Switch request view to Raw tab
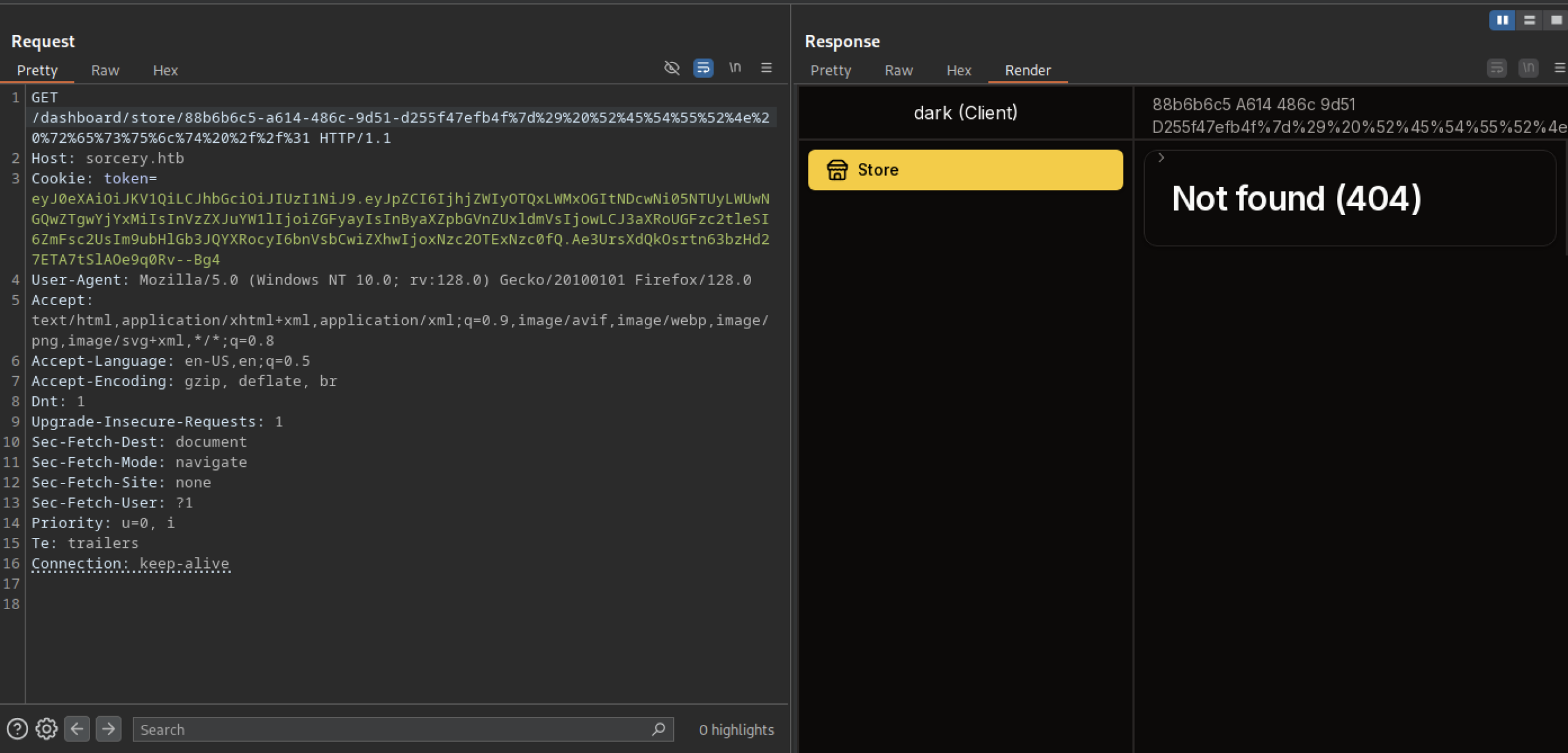This screenshot has height=753, width=1568. tap(105, 70)
